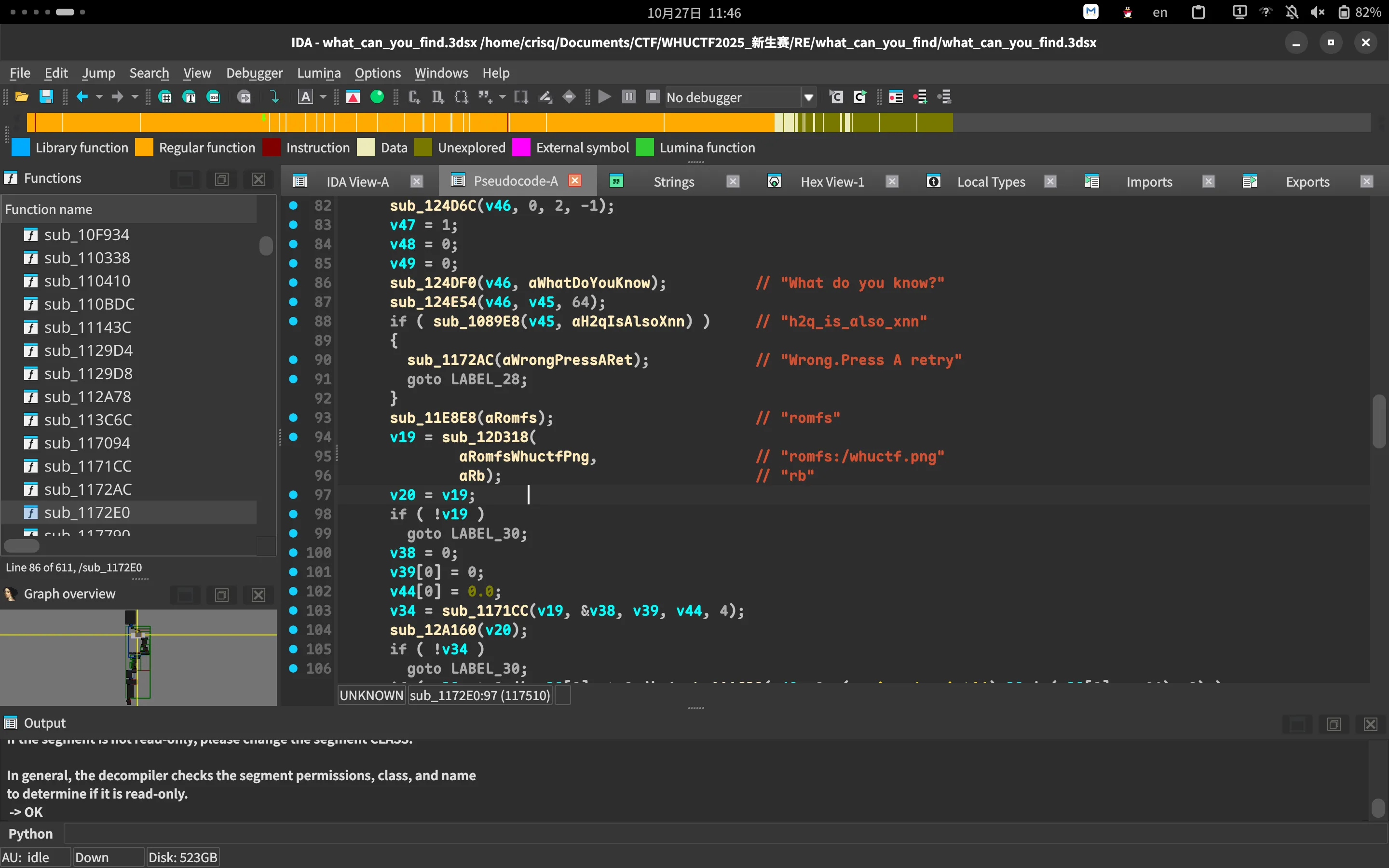Expand the back-navigation history arrow
Viewport: 1389px width, 868px height.
point(99,97)
